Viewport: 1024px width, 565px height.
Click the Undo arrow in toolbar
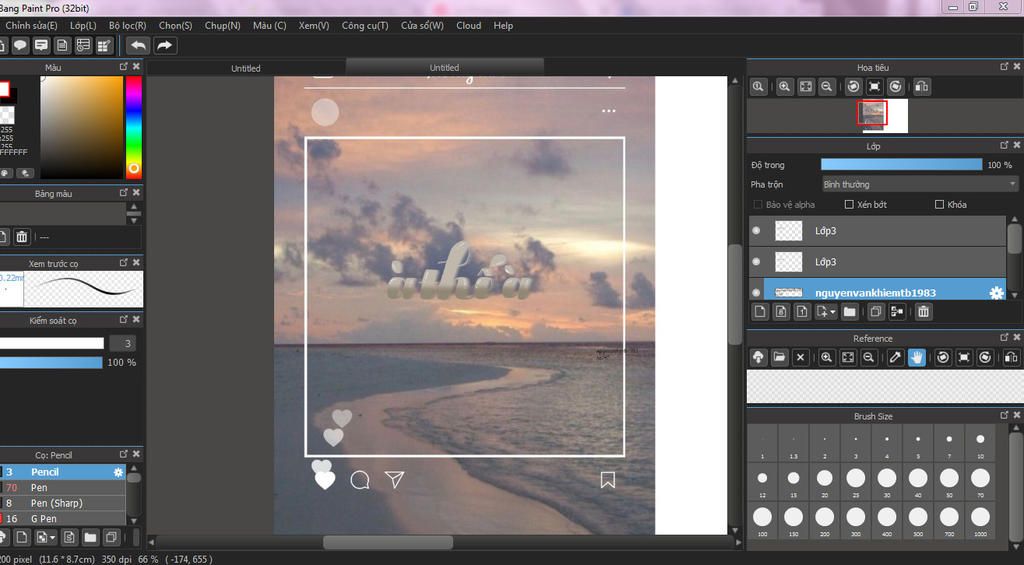coord(138,45)
